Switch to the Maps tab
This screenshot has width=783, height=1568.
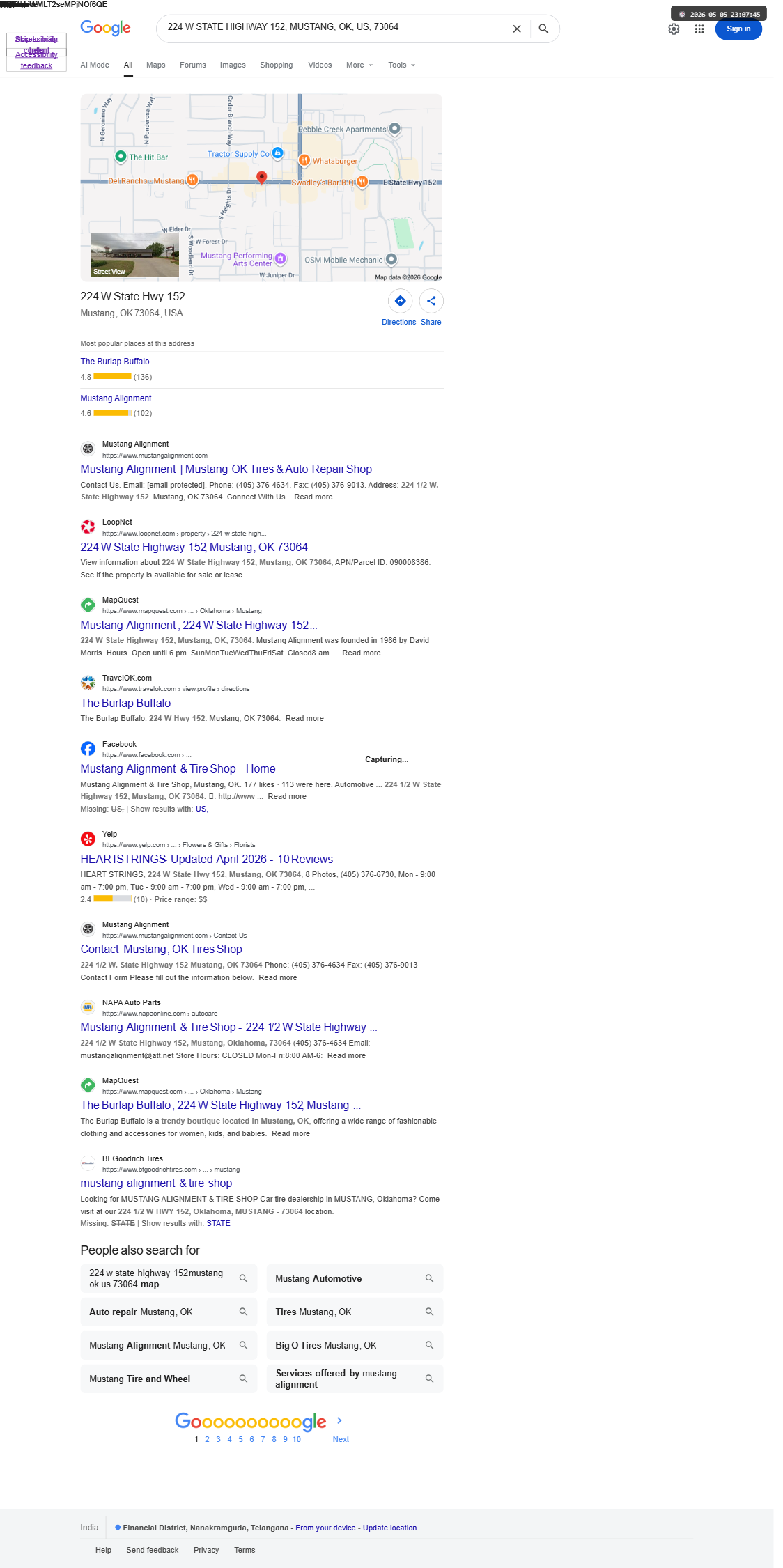coord(156,65)
